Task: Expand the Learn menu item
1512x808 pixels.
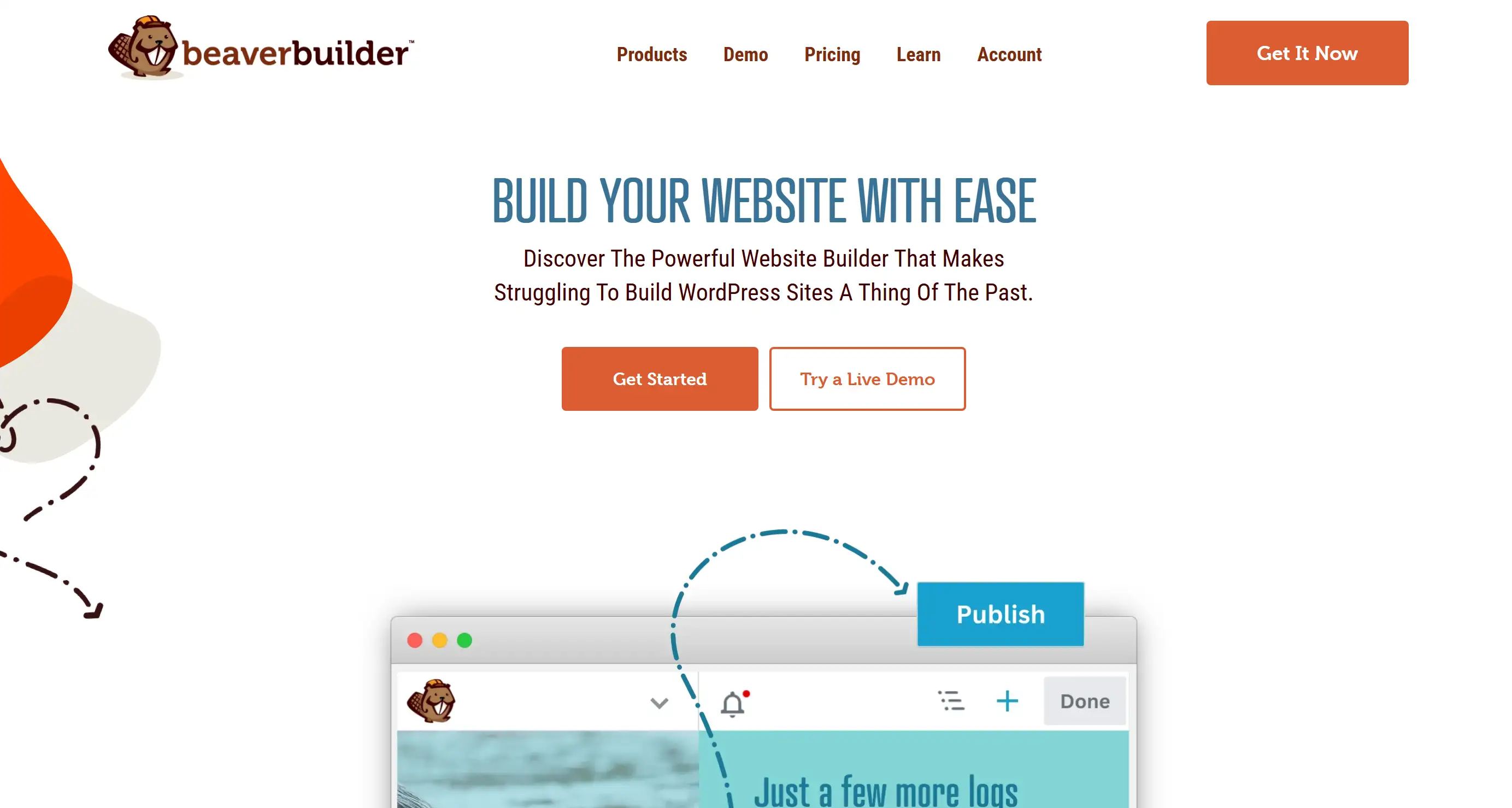Action: pyautogui.click(x=917, y=54)
